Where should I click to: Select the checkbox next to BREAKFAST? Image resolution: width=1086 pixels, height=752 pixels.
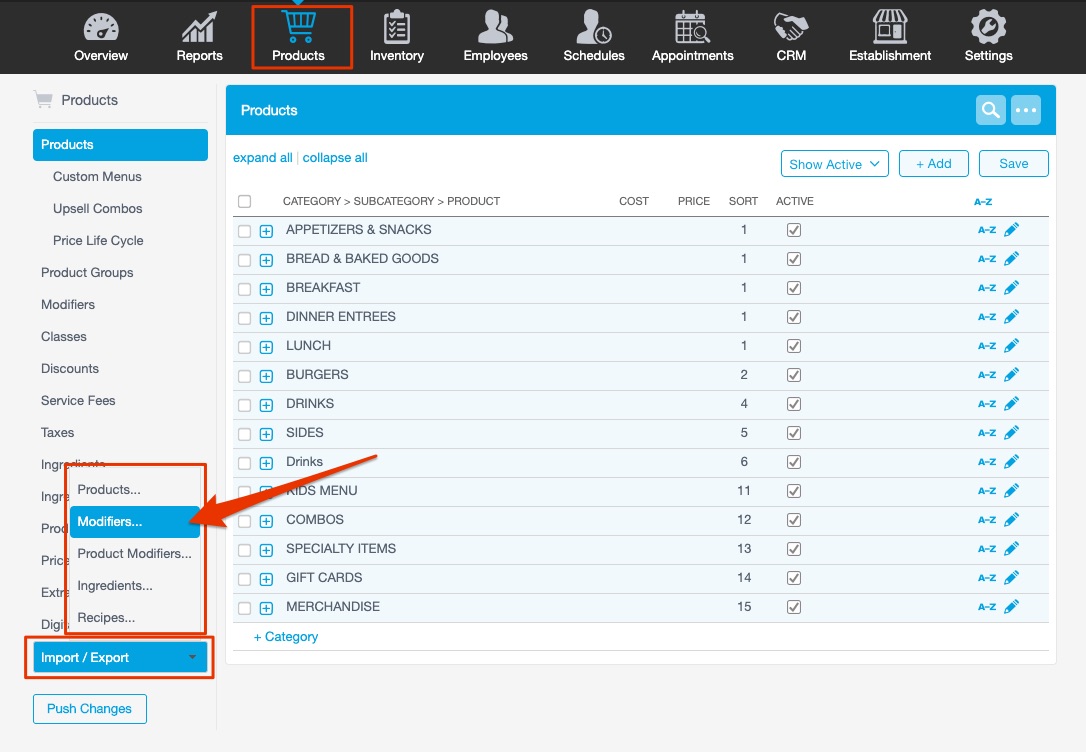tap(244, 288)
